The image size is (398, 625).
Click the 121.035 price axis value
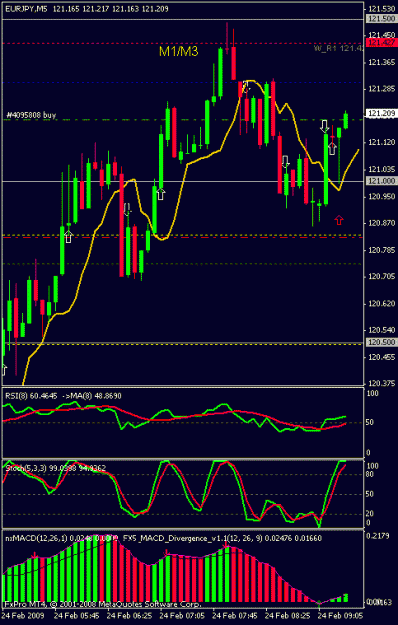pos(381,170)
